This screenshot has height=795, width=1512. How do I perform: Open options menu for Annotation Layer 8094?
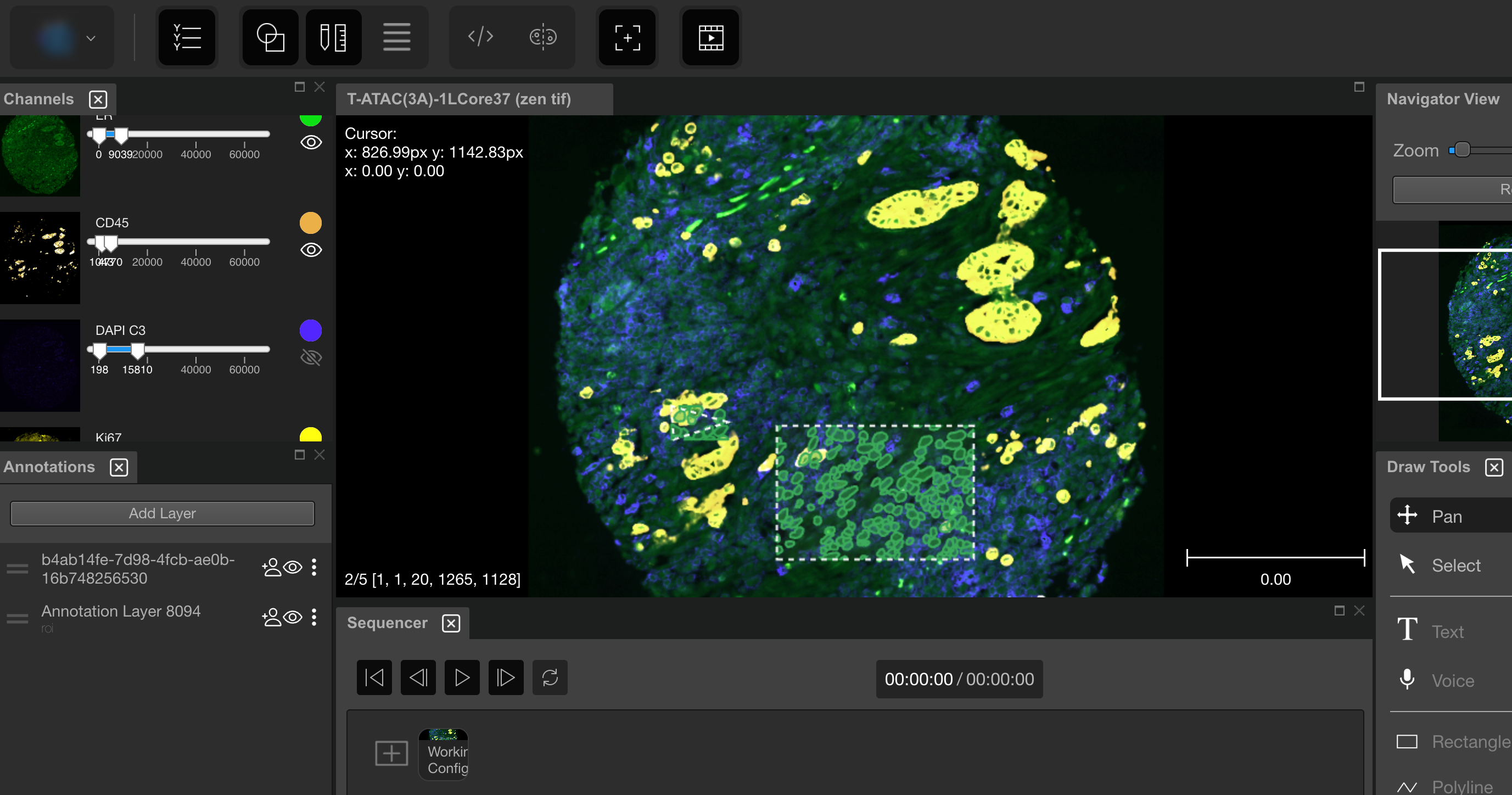pos(315,617)
